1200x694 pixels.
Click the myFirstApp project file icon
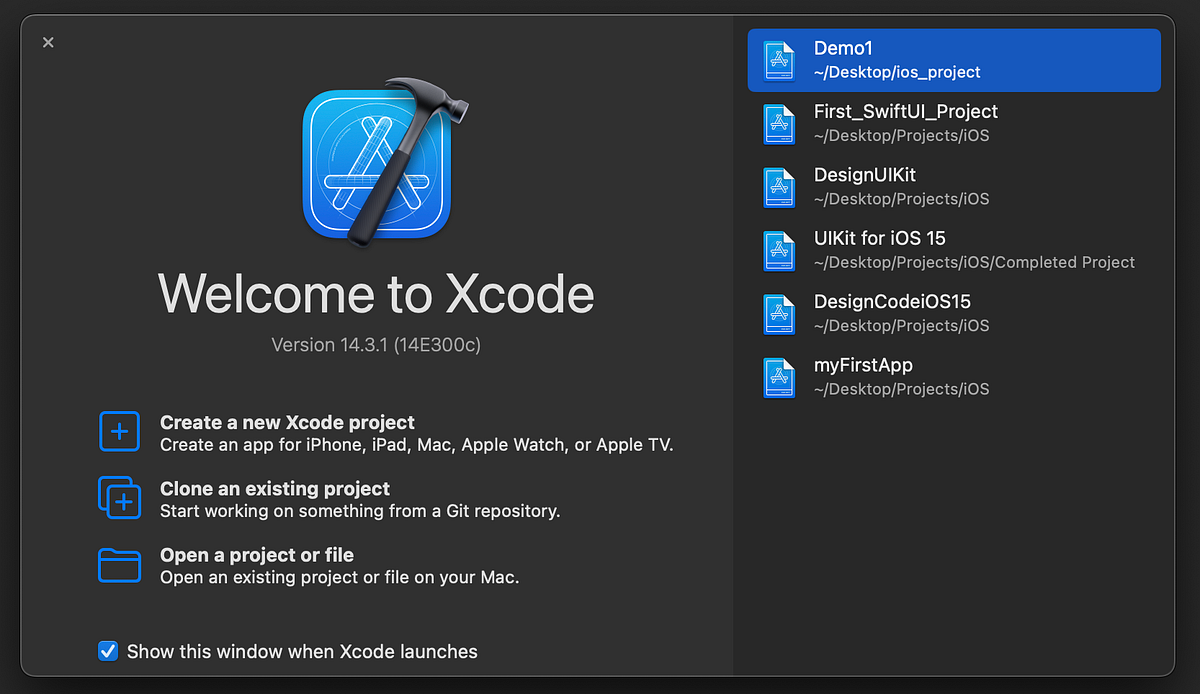(x=779, y=377)
